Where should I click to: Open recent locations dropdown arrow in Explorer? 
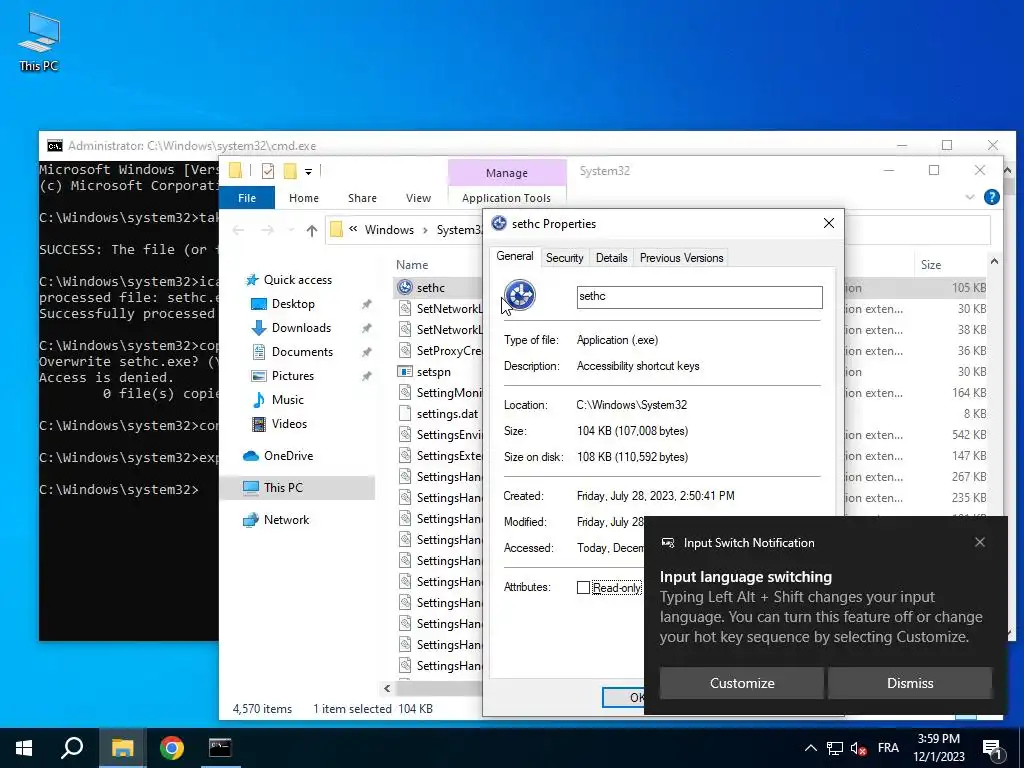pos(291,231)
